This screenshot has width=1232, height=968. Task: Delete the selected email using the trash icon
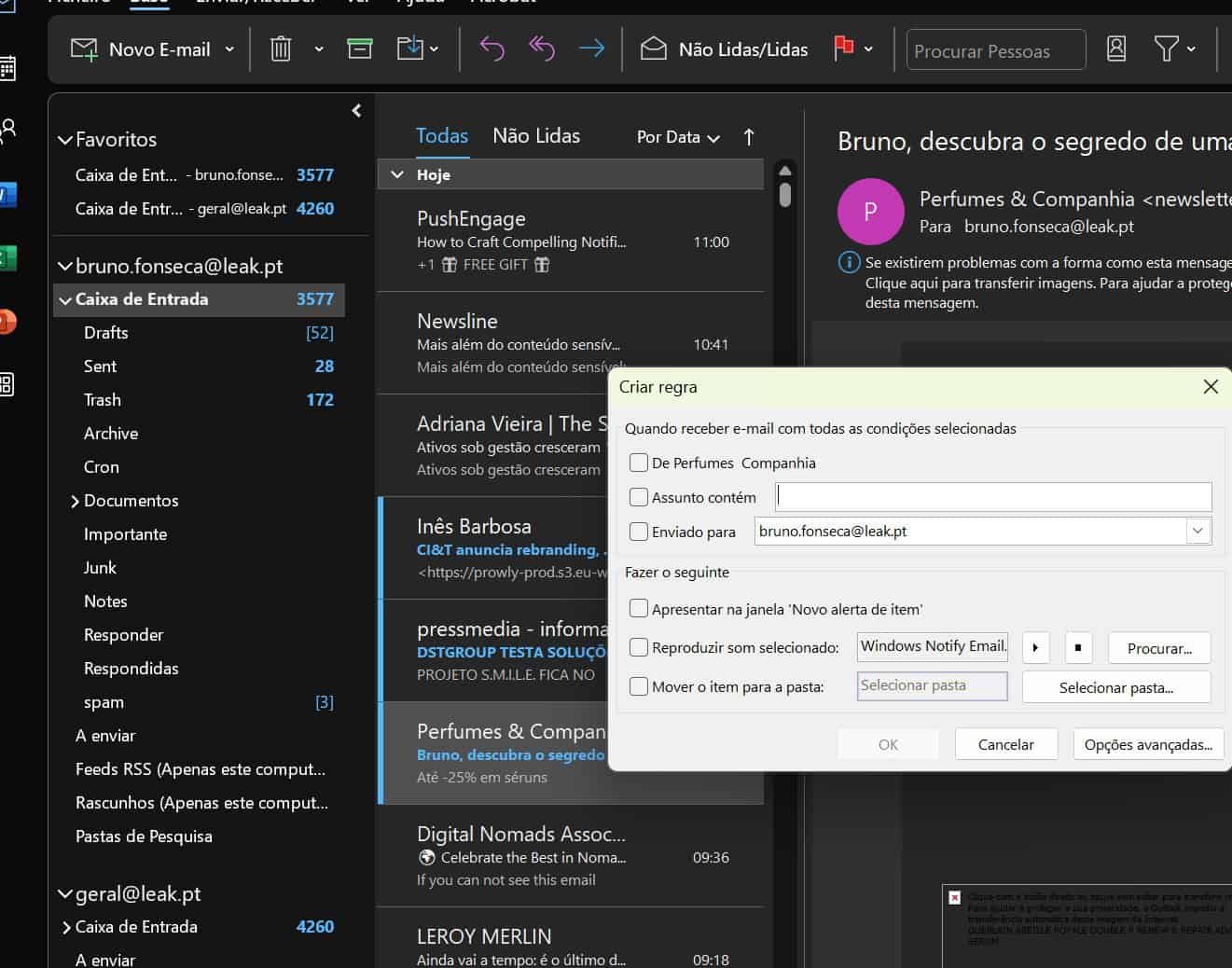point(280,48)
